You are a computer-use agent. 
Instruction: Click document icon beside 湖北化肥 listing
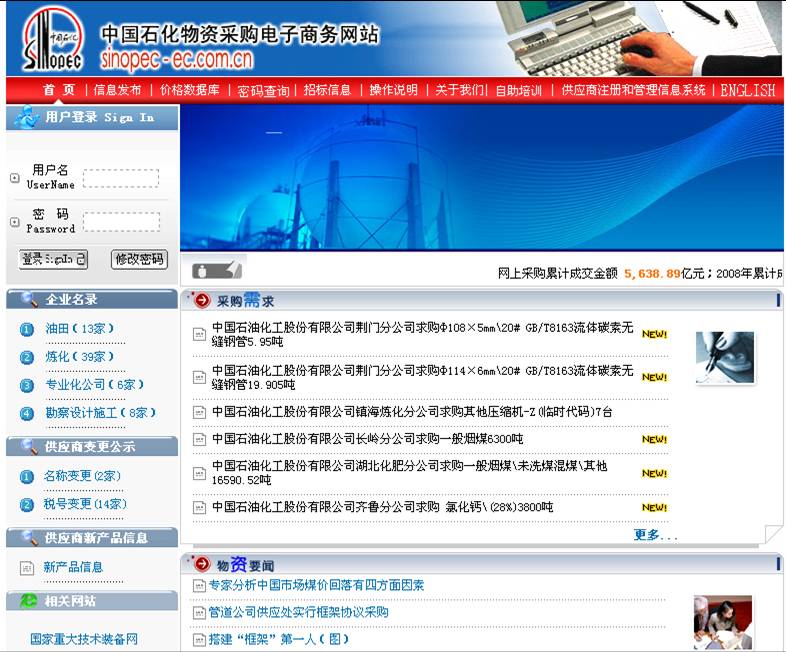click(200, 473)
